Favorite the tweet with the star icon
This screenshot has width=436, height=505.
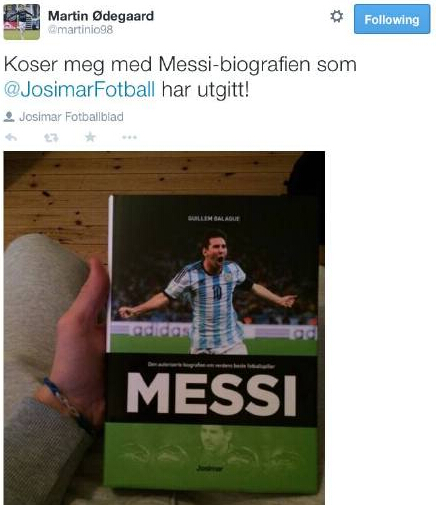coord(90,137)
